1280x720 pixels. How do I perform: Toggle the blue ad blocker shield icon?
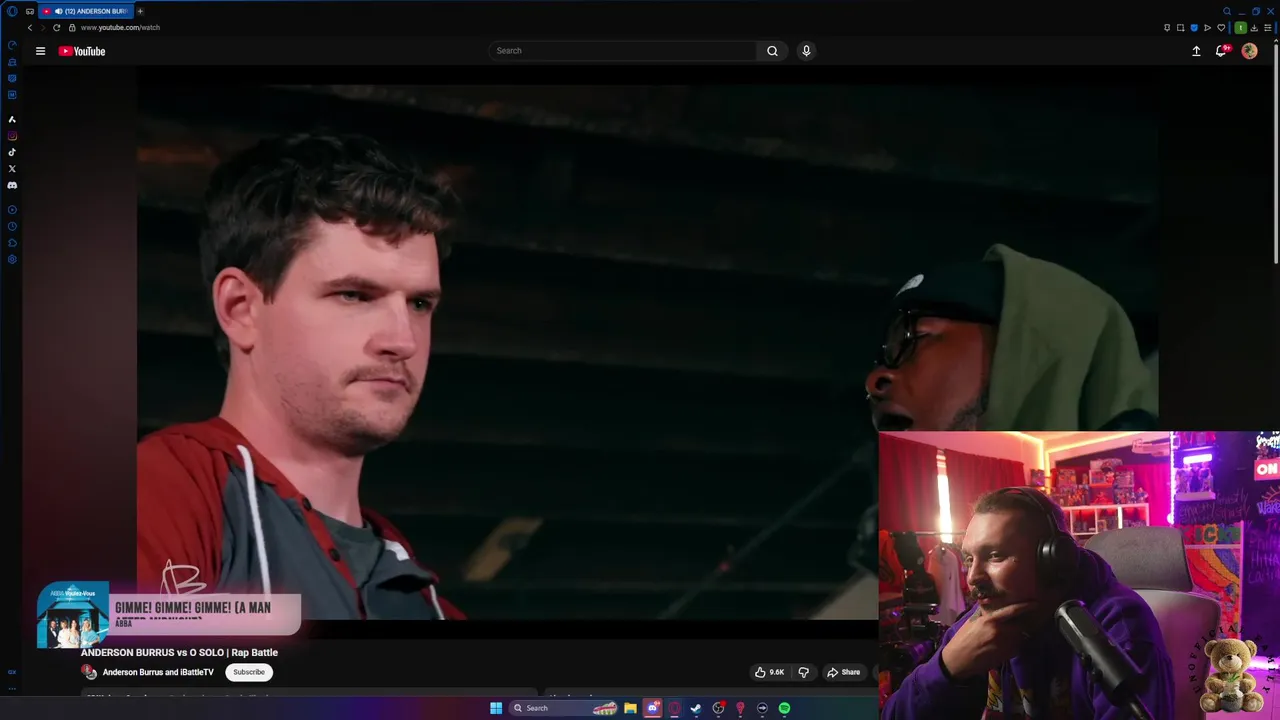1194,27
